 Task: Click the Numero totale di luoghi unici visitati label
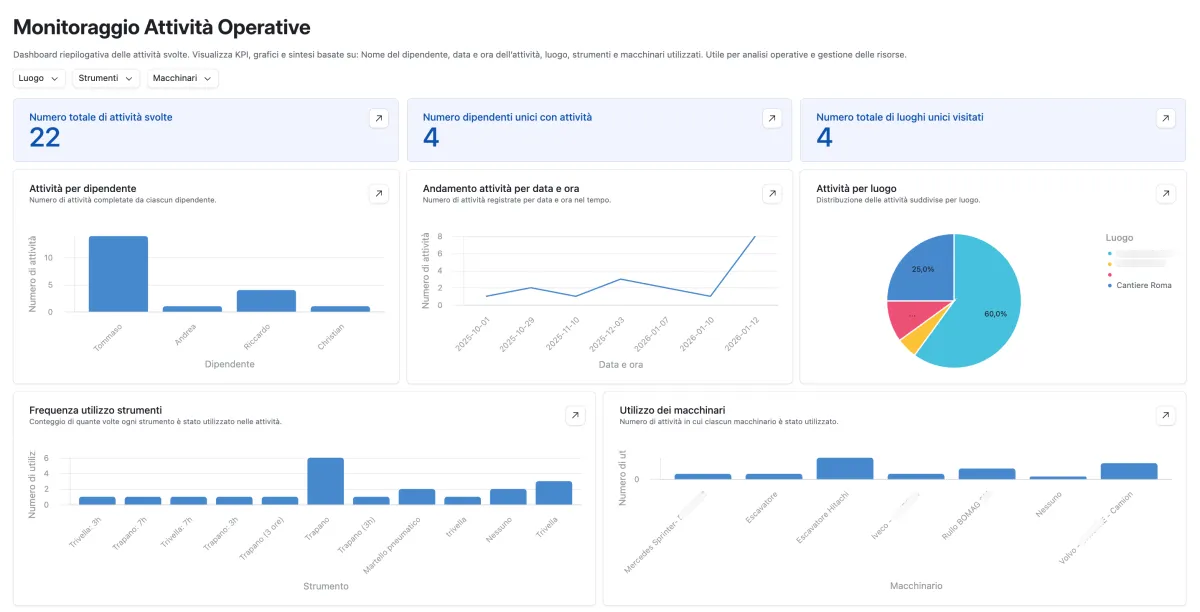[x=900, y=117]
